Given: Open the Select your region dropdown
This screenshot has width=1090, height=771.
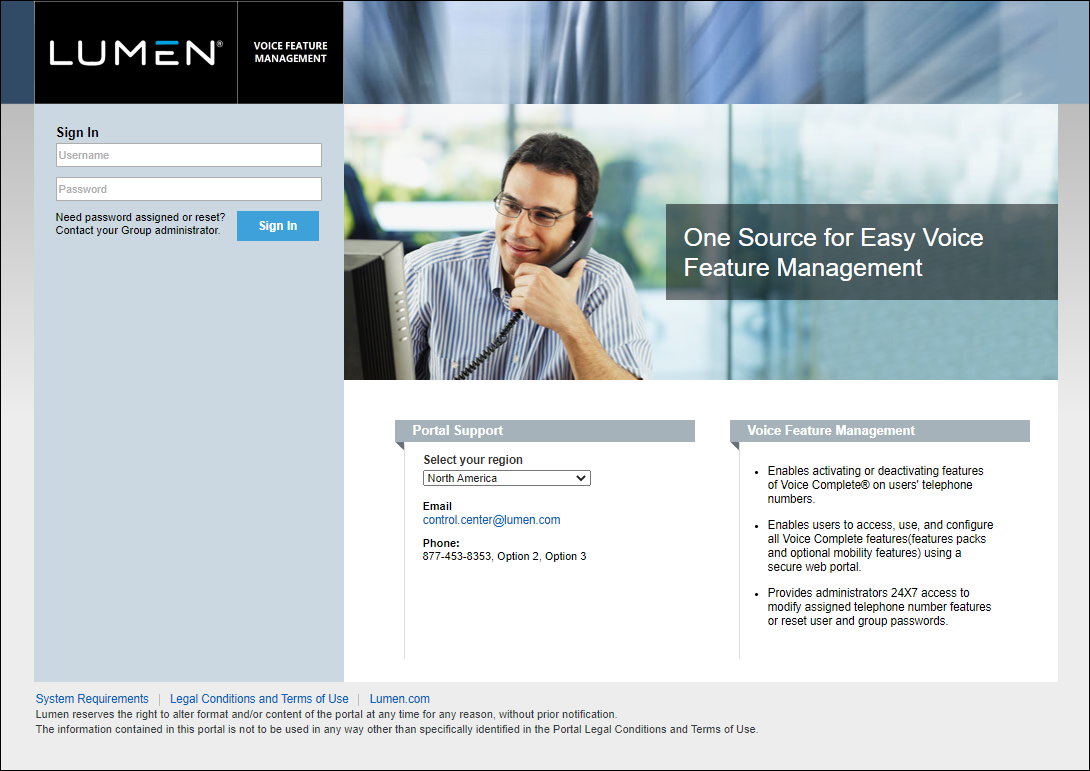Looking at the screenshot, I should click(x=506, y=478).
